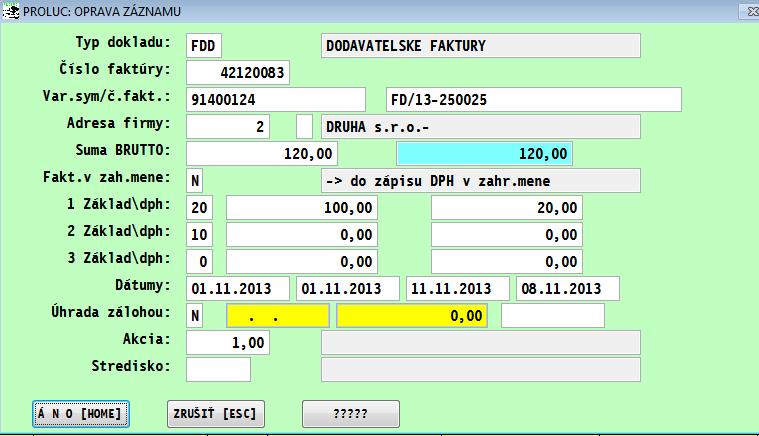Select the cyan highlighted 120,00 field

(484, 154)
